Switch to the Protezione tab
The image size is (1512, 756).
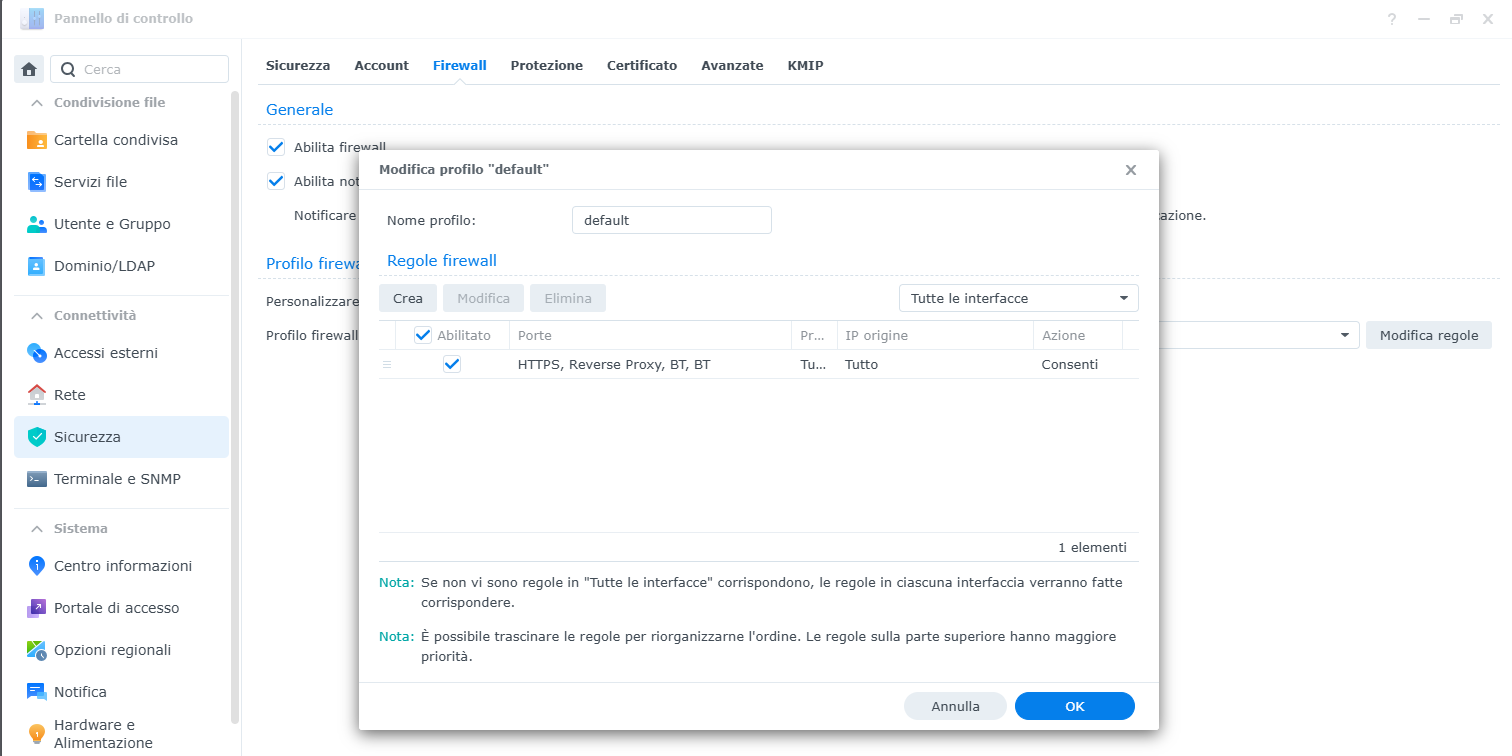pyautogui.click(x=546, y=65)
